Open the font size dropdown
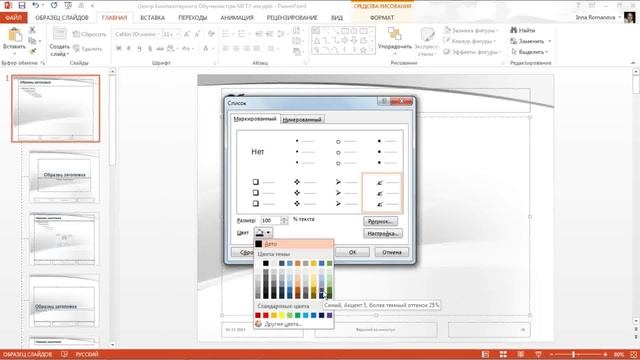Screen dimensions: 640x360 click(x=178, y=34)
